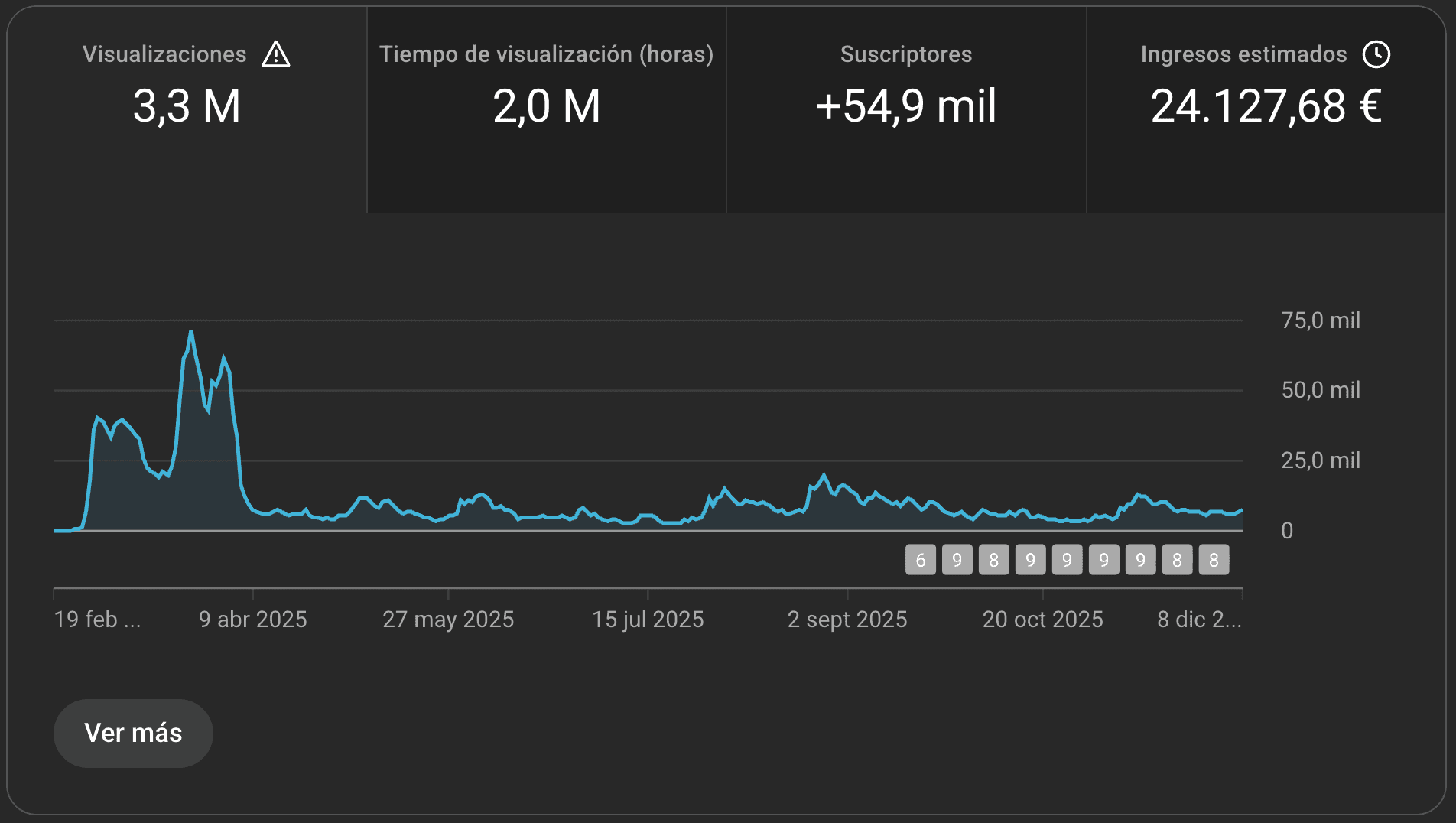Click the 27 may 2025 axis label
The image size is (1456, 823).
pyautogui.click(x=448, y=619)
